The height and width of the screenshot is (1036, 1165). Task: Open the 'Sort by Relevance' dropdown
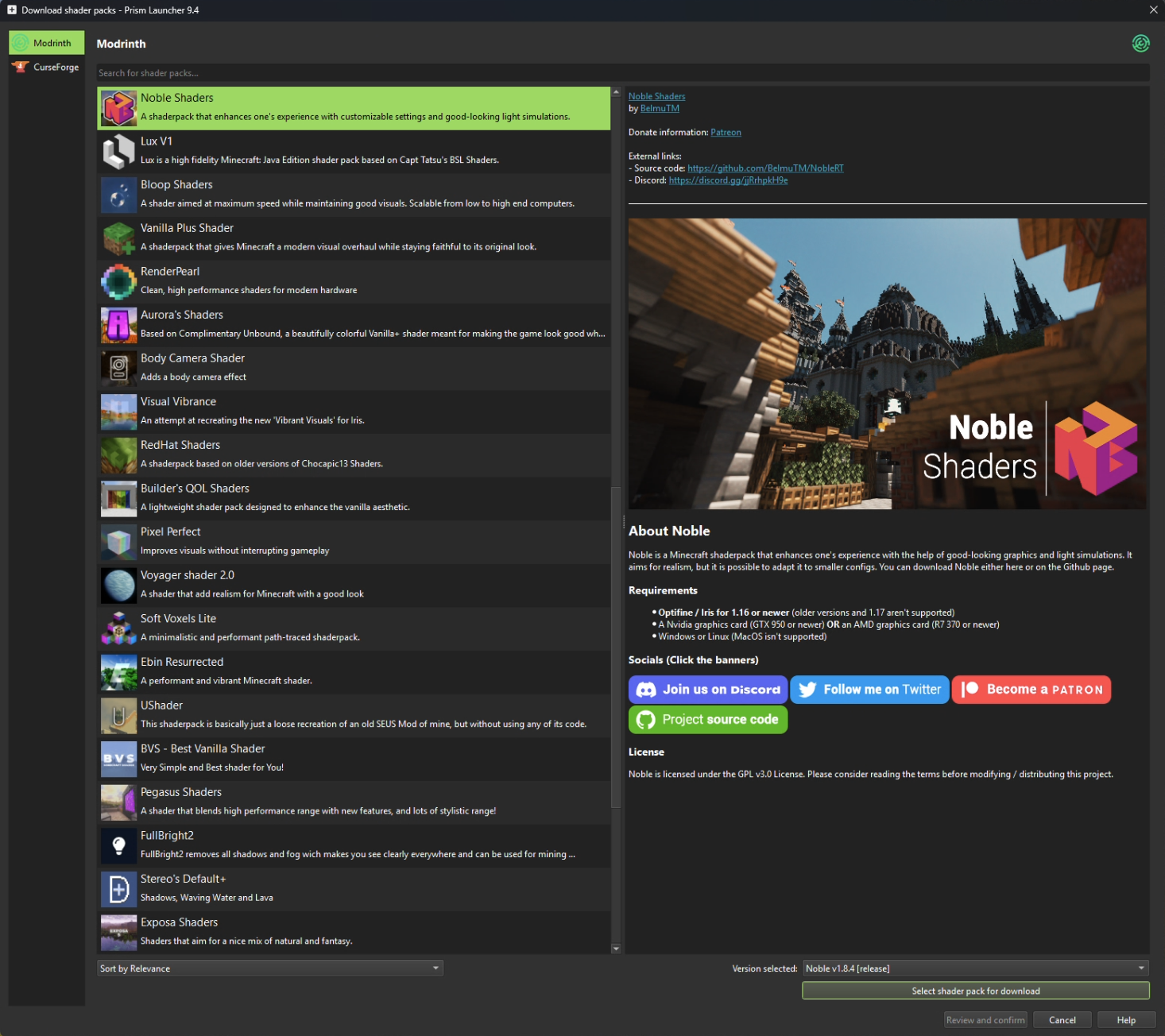click(x=269, y=968)
